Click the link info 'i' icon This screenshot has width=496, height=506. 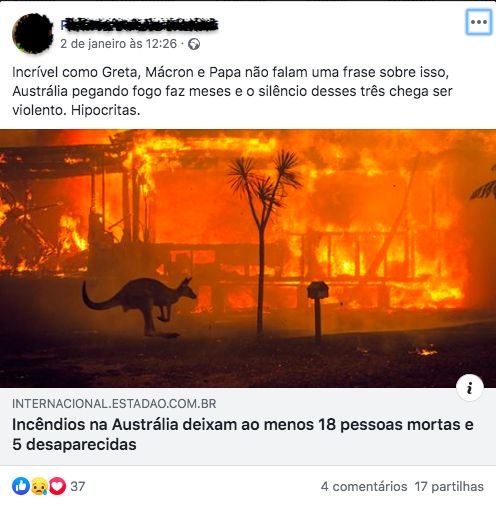coord(470,388)
